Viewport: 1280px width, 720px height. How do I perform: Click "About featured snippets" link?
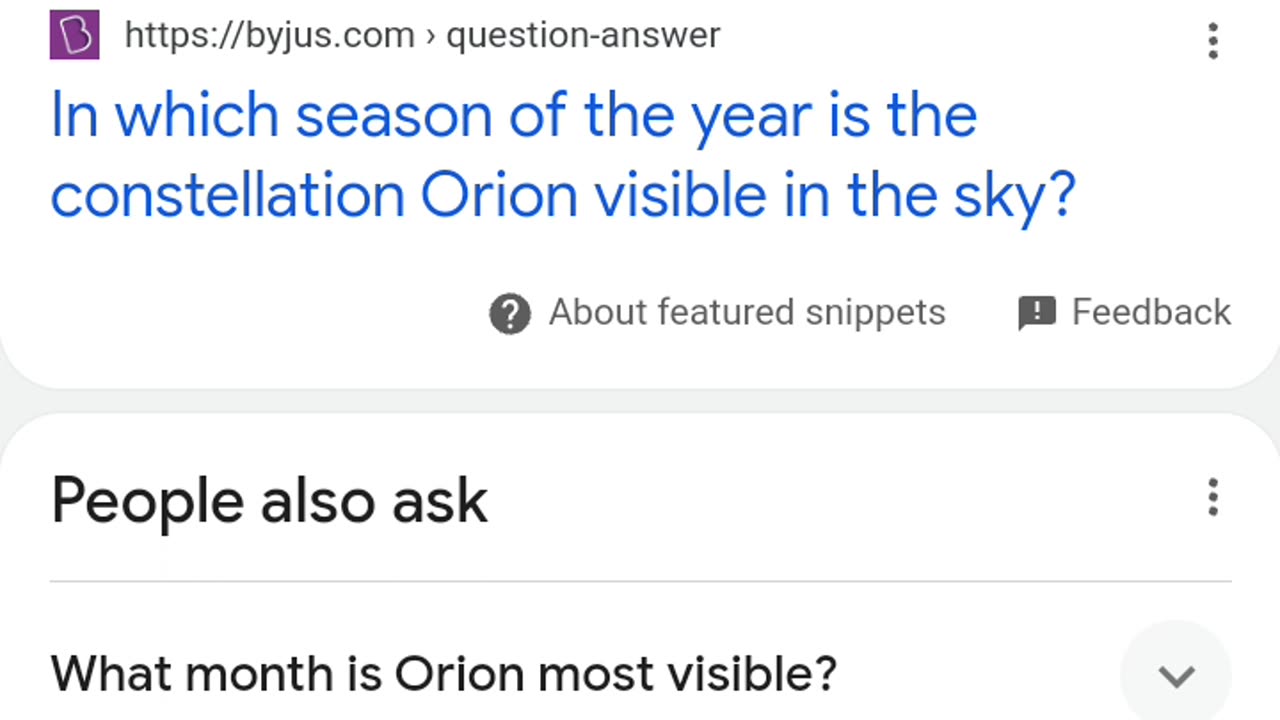click(x=747, y=313)
